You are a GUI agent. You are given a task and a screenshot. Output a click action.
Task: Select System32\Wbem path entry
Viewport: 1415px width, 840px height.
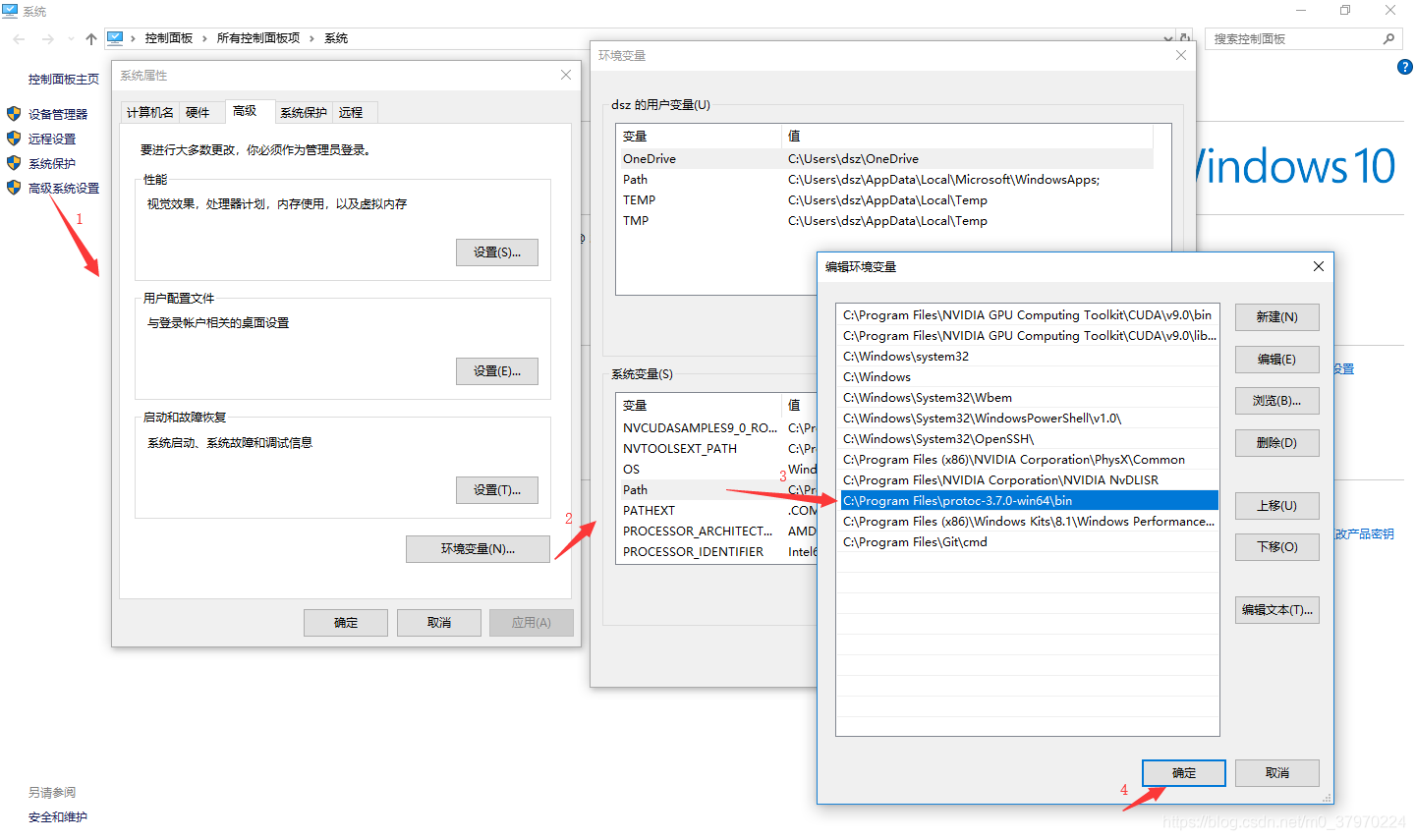pos(1028,398)
